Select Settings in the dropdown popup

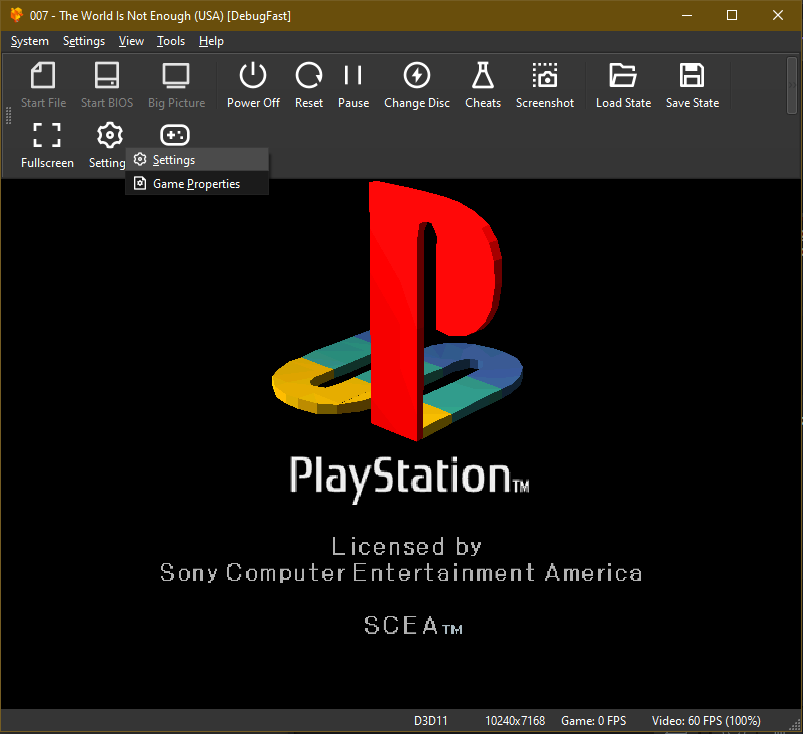[x=197, y=160]
